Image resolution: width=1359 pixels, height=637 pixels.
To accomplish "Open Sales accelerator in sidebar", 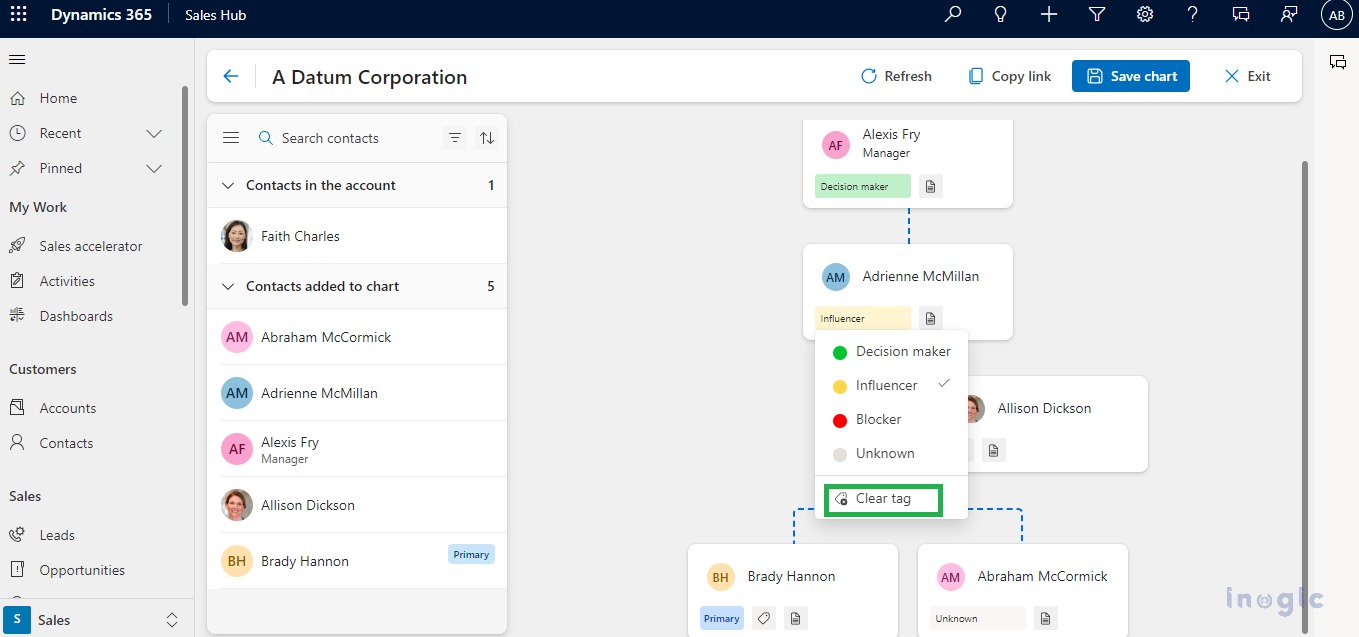I will (x=90, y=246).
